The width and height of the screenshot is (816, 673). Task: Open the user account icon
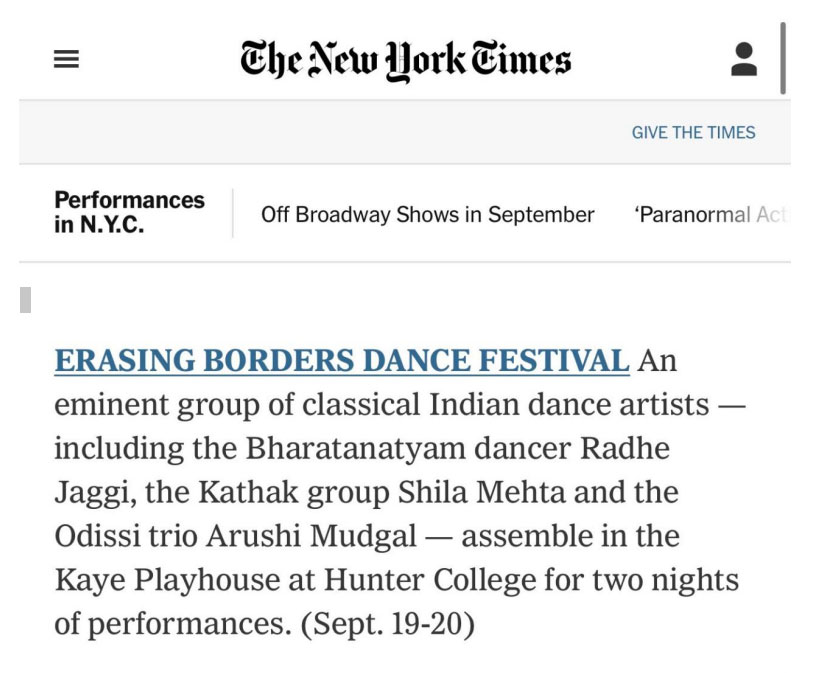744,59
